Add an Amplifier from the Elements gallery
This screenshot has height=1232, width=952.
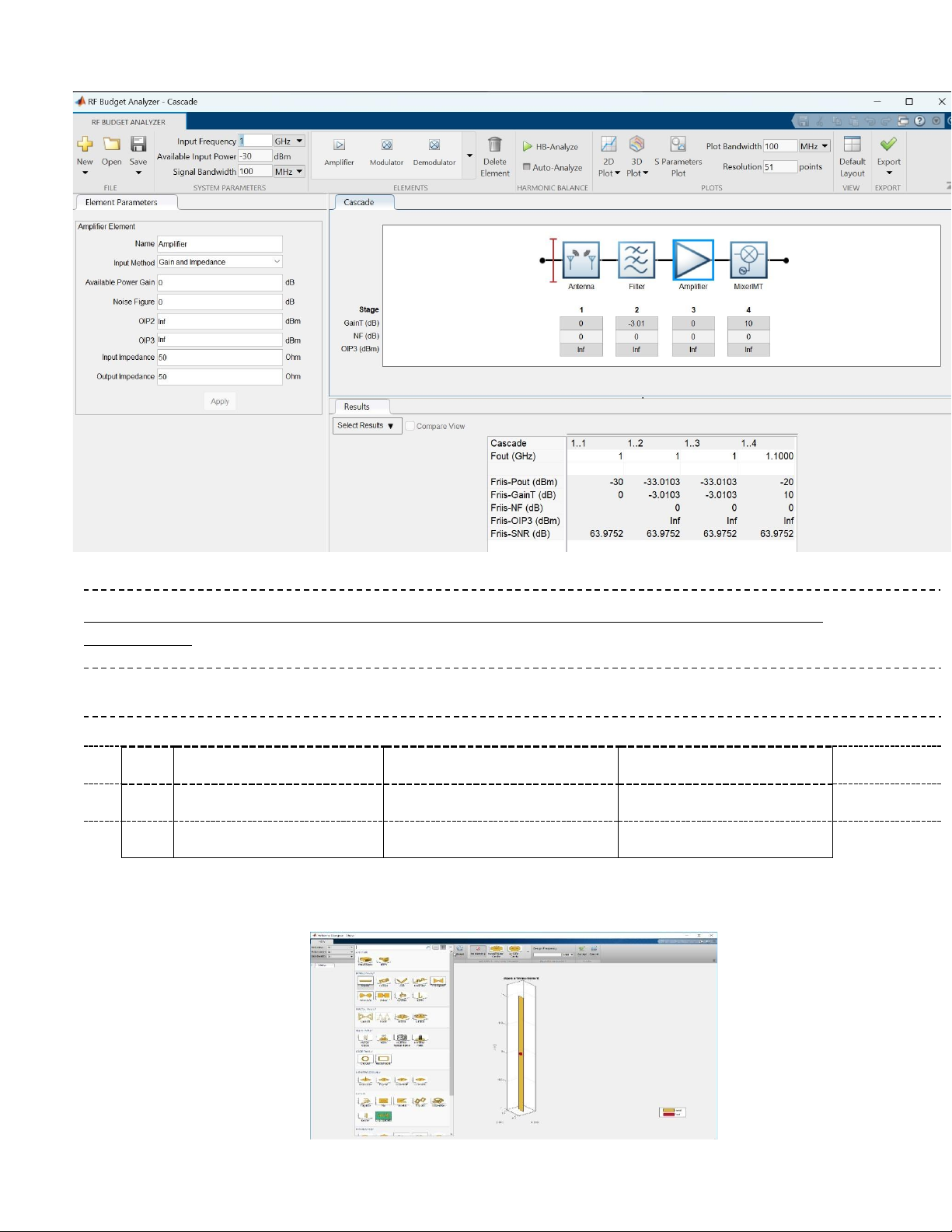click(x=339, y=152)
